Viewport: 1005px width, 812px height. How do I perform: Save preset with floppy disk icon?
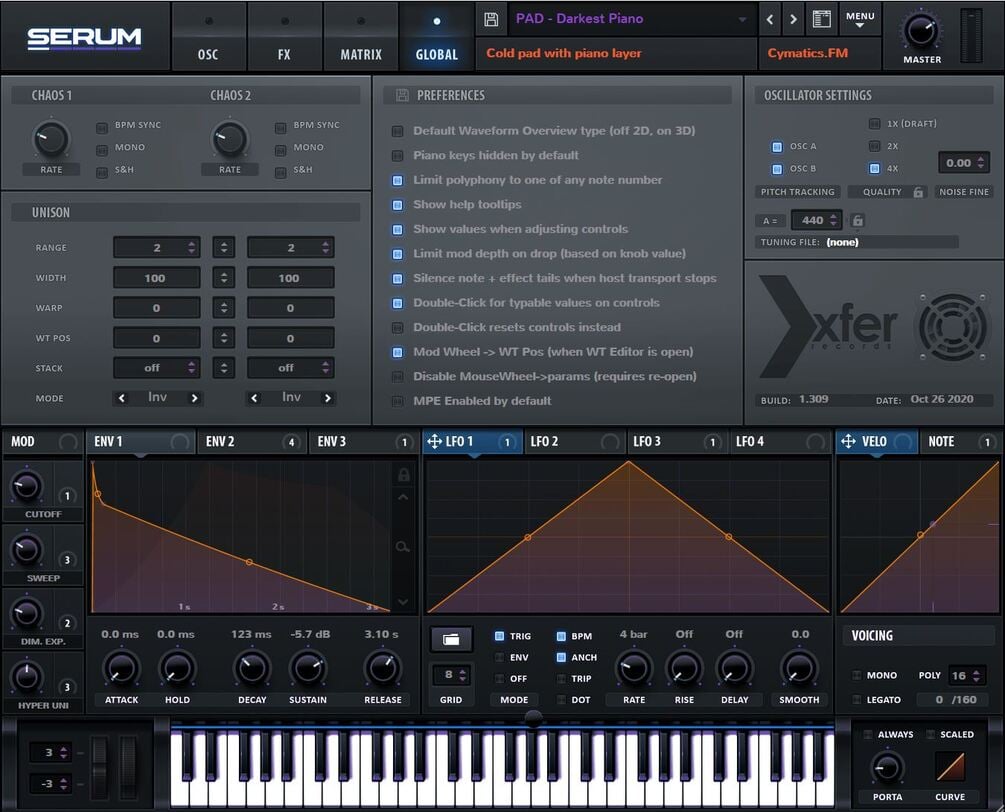491,19
